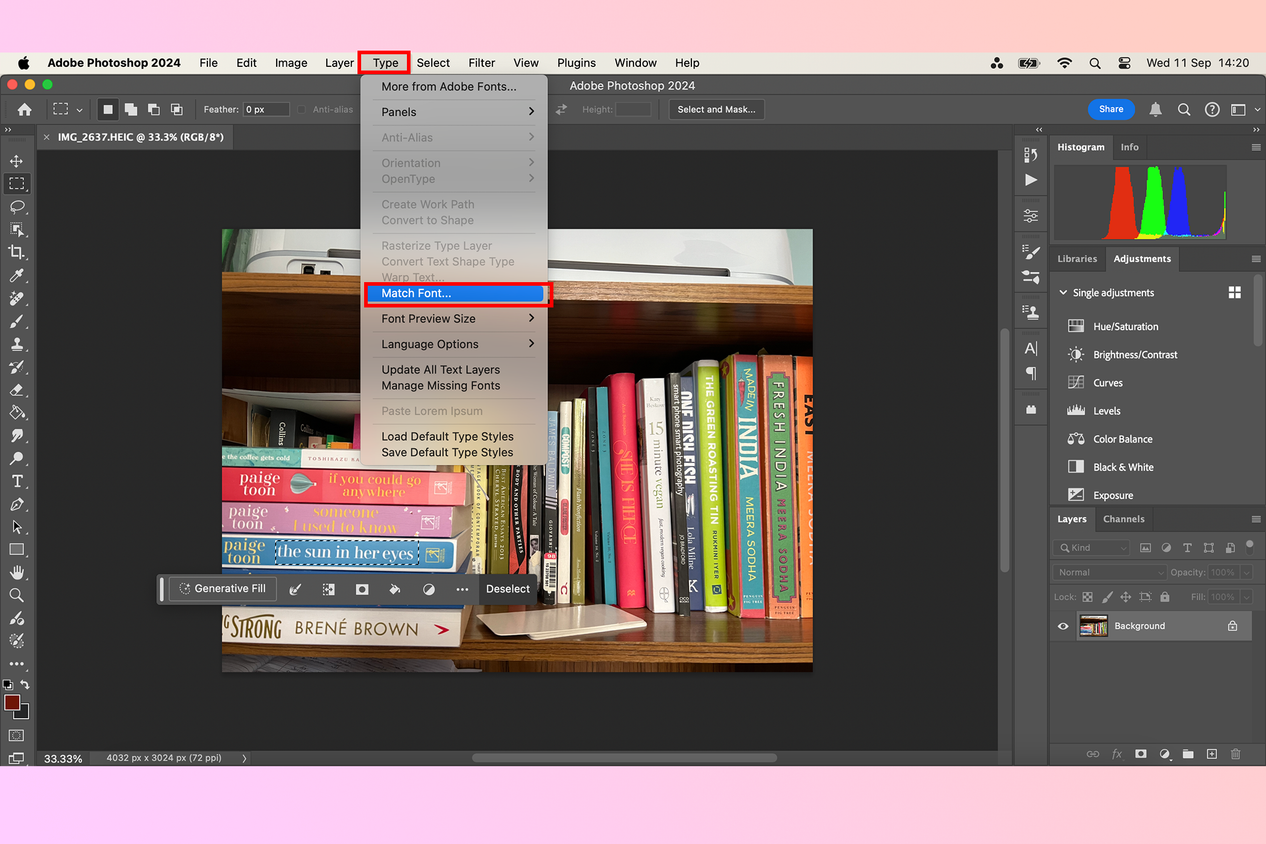
Task: Click the Deselect button
Action: pos(508,589)
